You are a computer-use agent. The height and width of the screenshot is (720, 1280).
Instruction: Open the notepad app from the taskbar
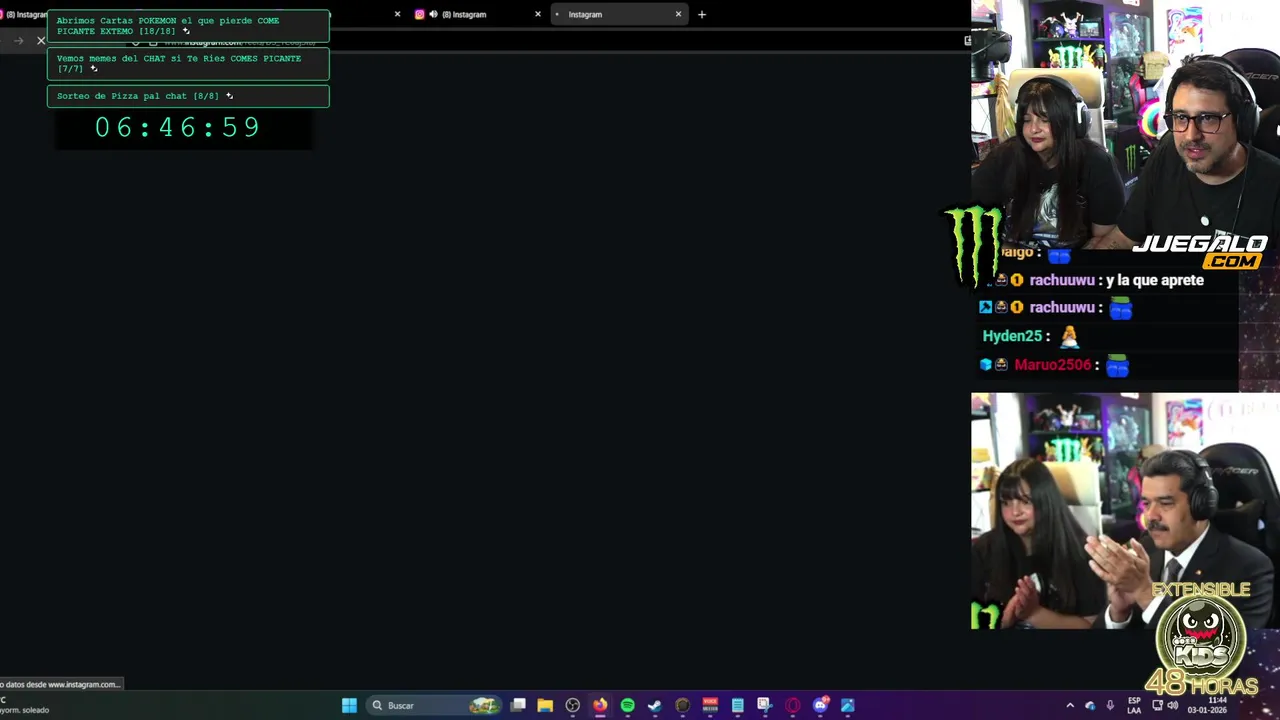click(737, 705)
